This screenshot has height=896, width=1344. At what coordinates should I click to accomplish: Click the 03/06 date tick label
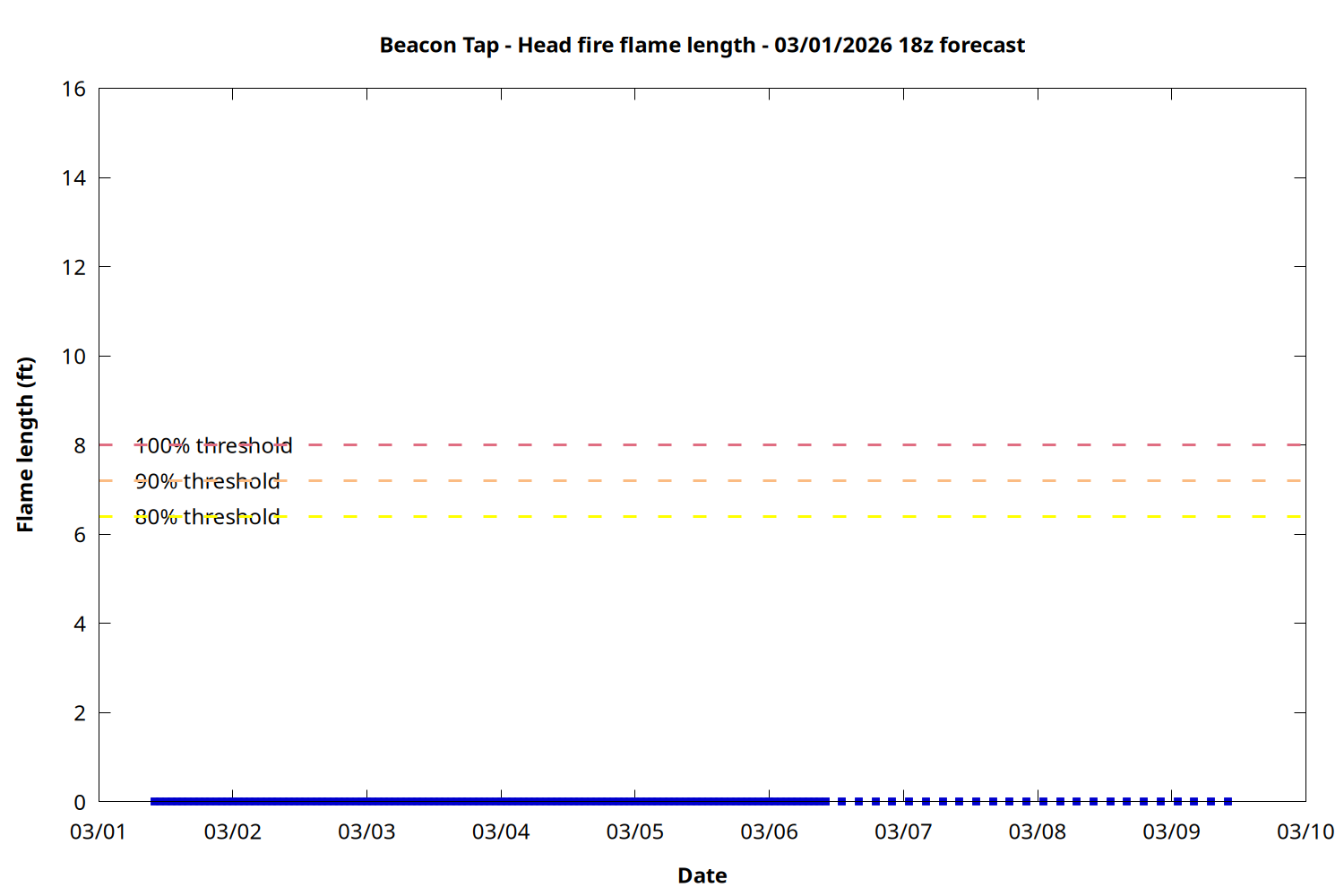[769, 831]
